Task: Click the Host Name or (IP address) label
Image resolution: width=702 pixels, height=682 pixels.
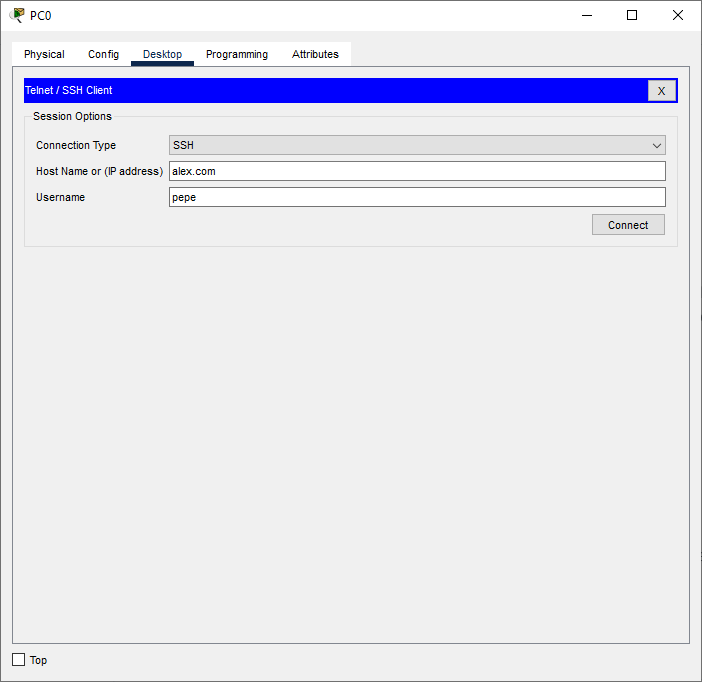Action: point(99,171)
